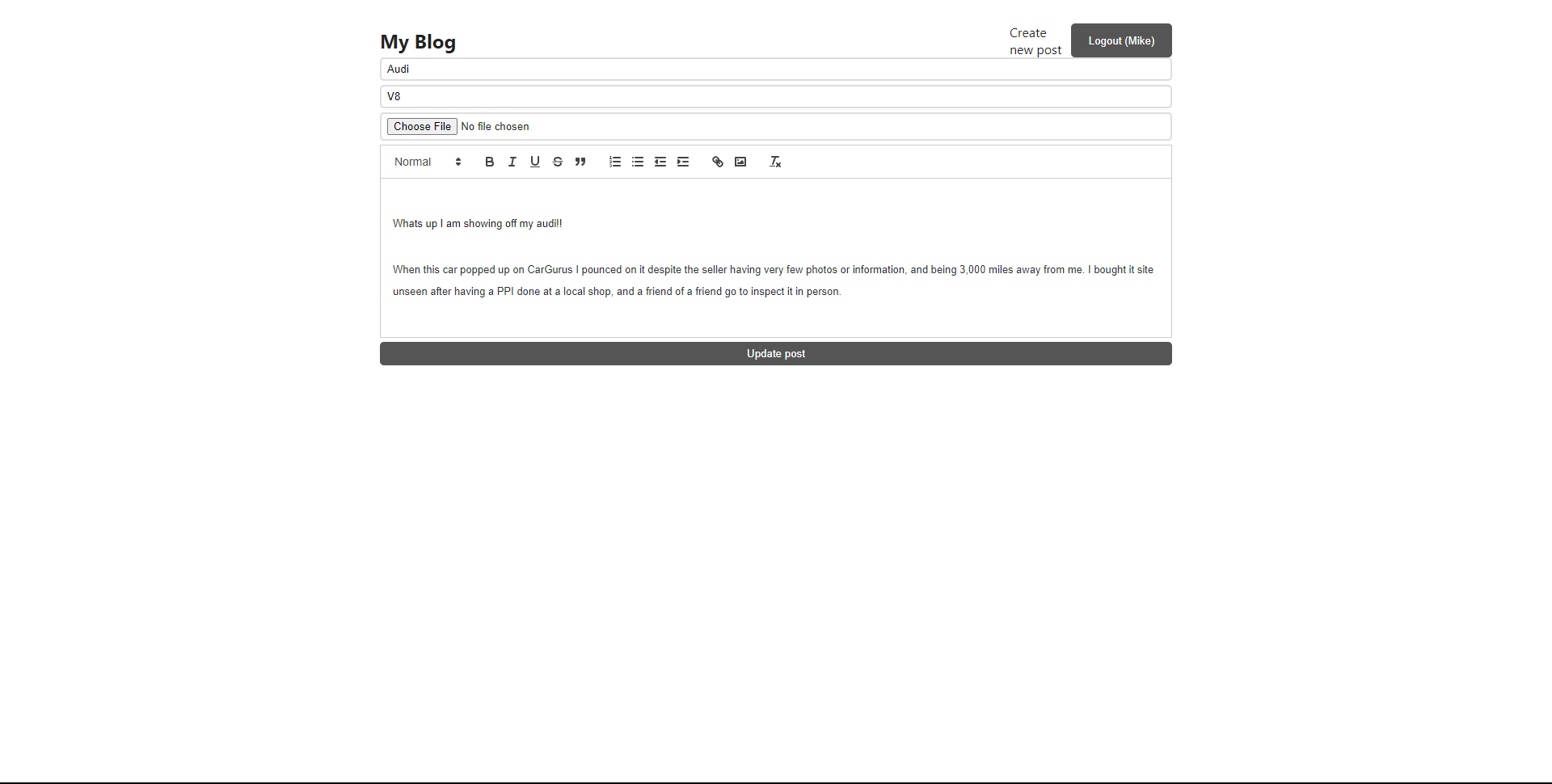Remove formatting with the clean icon
The image size is (1552, 784).
click(774, 162)
